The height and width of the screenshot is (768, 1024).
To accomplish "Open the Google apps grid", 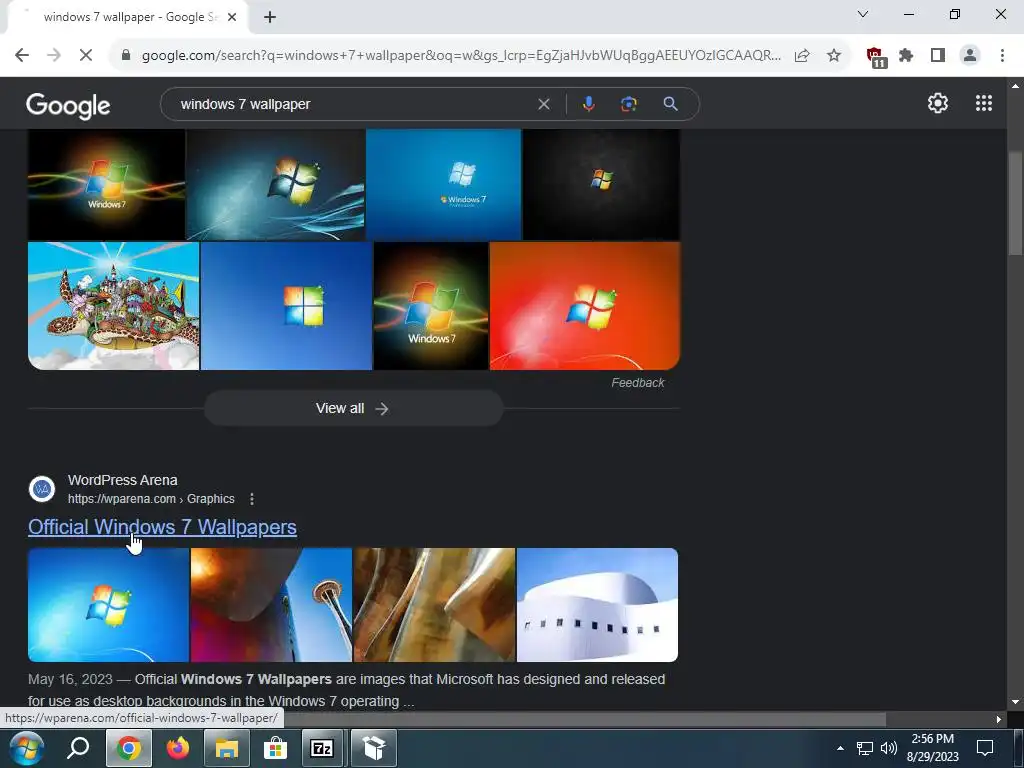I will pyautogui.click(x=984, y=103).
